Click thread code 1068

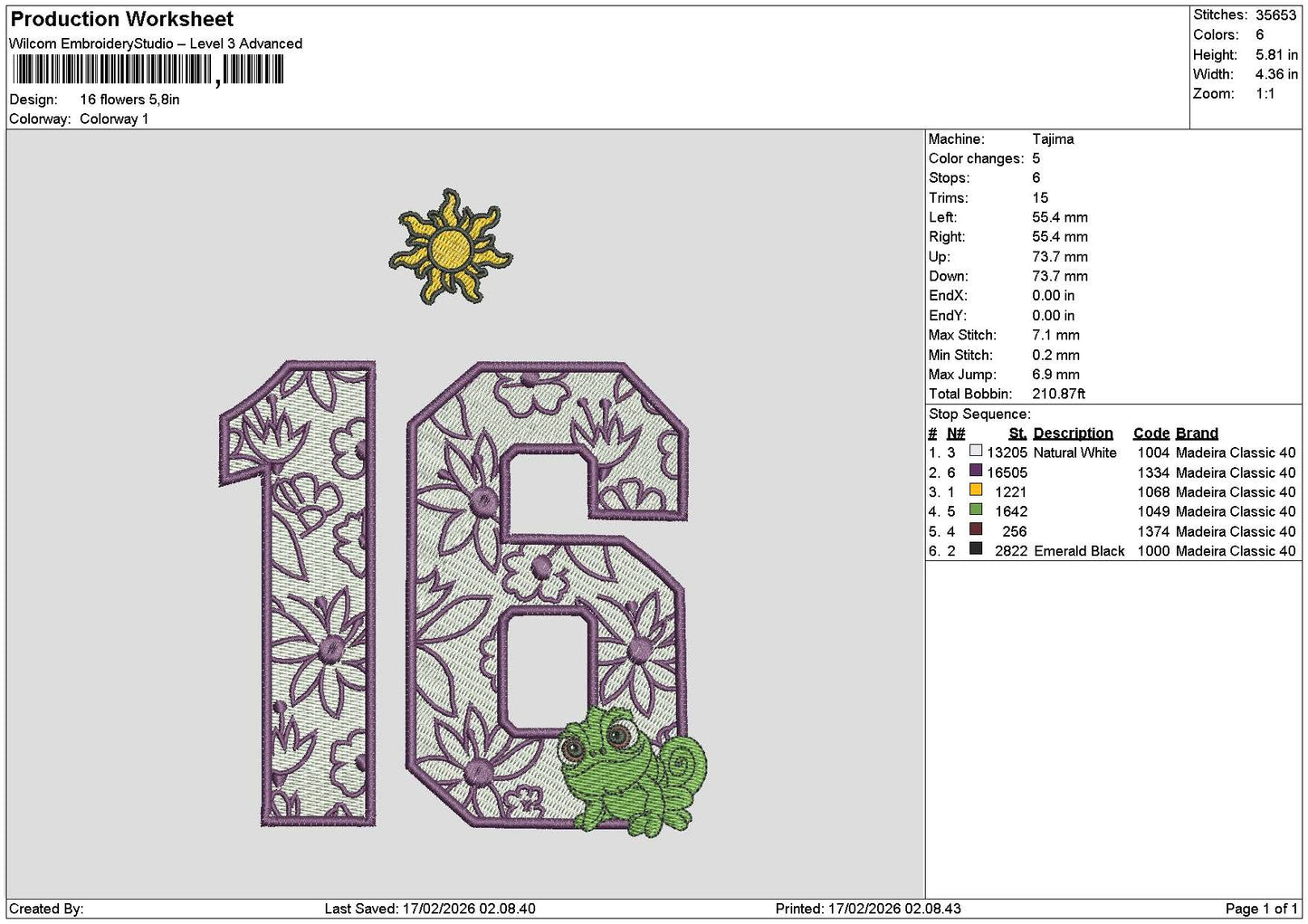point(1153,492)
